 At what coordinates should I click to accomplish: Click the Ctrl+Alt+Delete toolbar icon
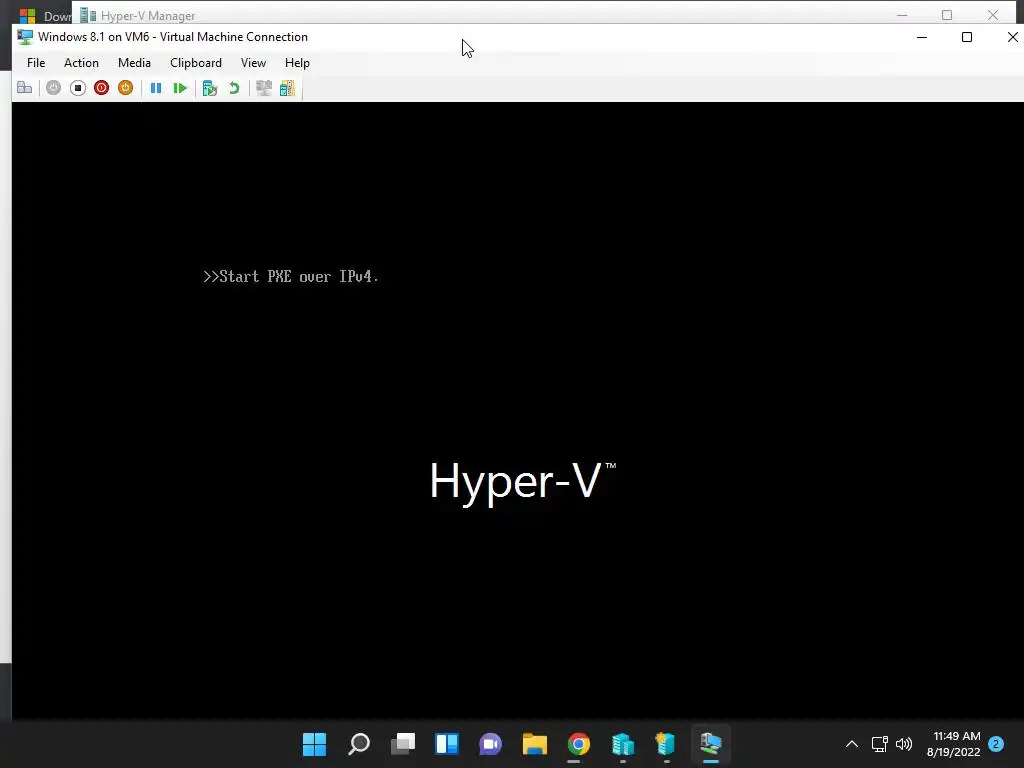[x=25, y=88]
